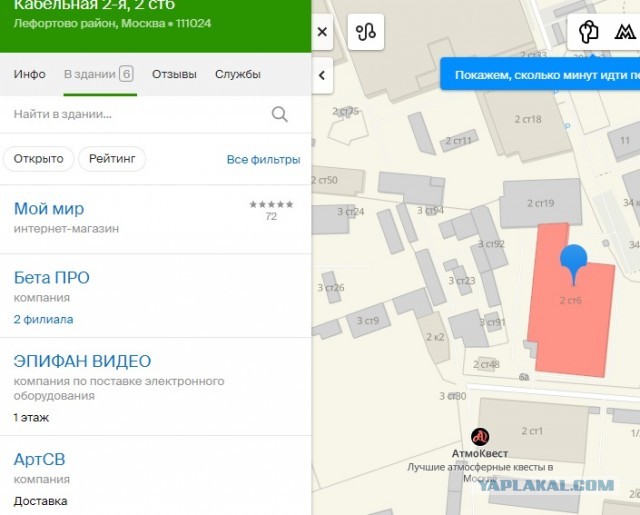Show the metro map layer
640x515 pixels.
[625, 32]
